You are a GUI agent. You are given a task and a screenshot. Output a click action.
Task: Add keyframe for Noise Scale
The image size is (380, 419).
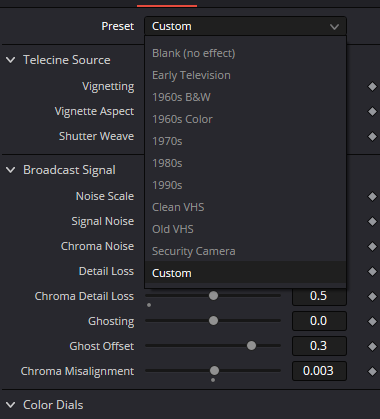click(x=372, y=197)
